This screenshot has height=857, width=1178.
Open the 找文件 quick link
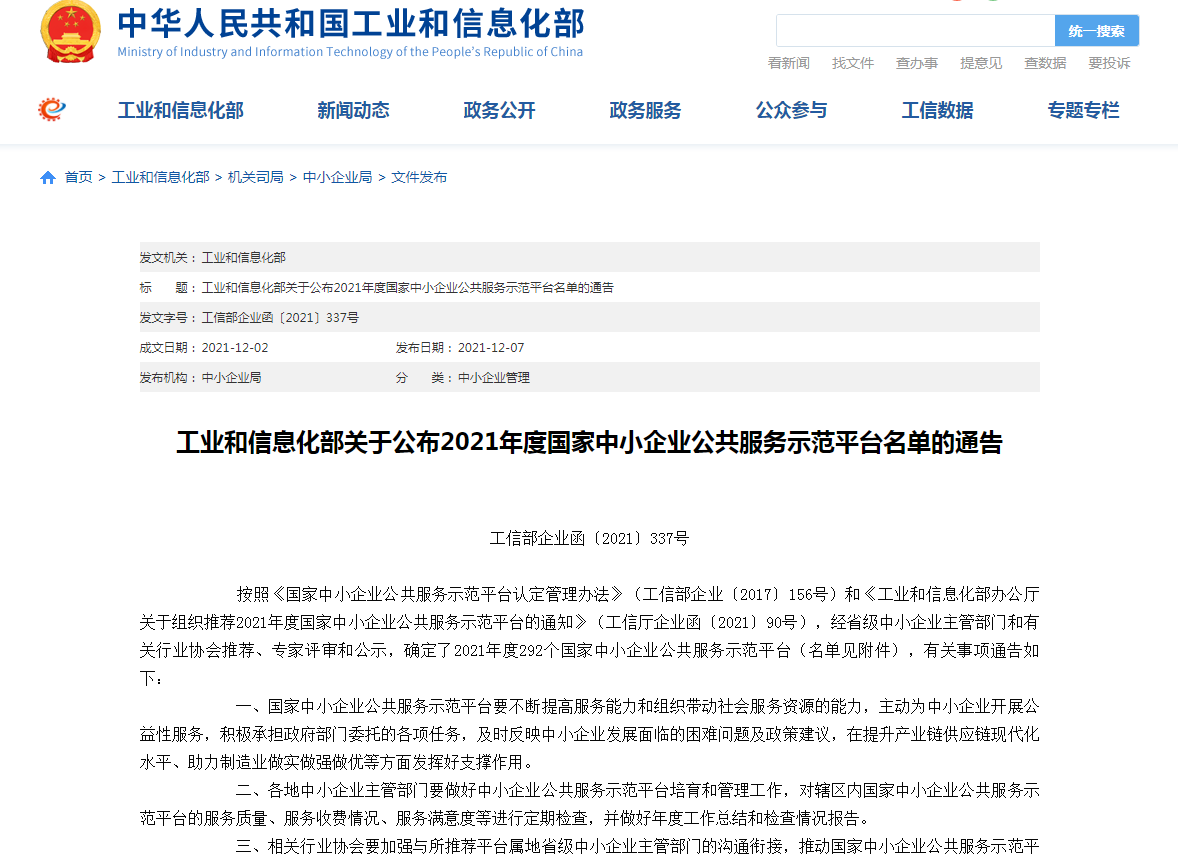tap(852, 62)
